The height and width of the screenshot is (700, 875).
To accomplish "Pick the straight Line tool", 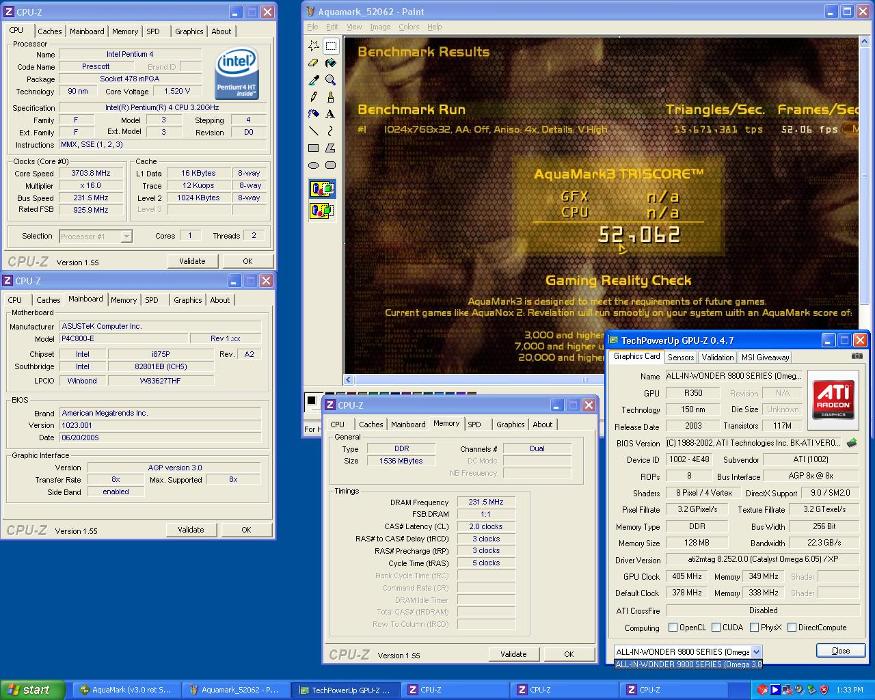I will pyautogui.click(x=314, y=131).
